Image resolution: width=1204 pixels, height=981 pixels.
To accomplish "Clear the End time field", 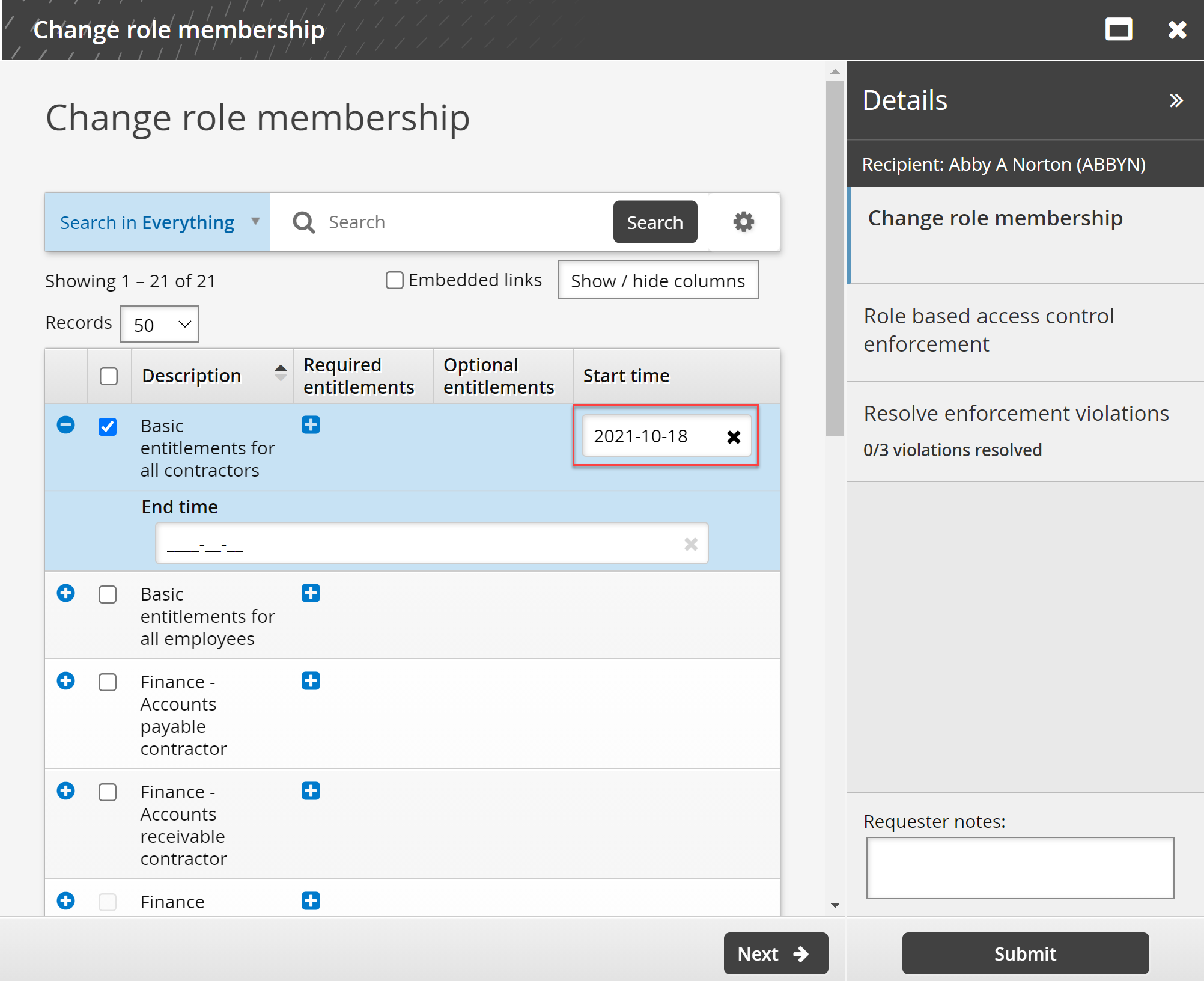I will 691,543.
